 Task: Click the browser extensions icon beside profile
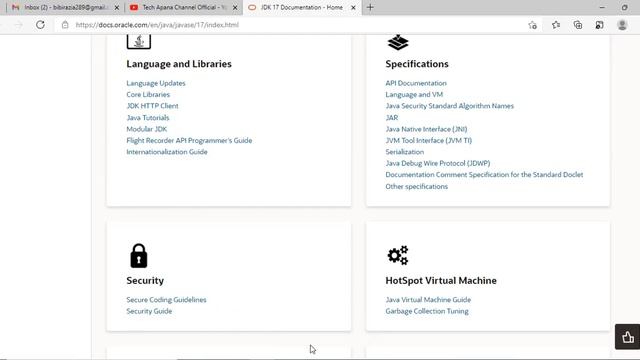coord(599,25)
